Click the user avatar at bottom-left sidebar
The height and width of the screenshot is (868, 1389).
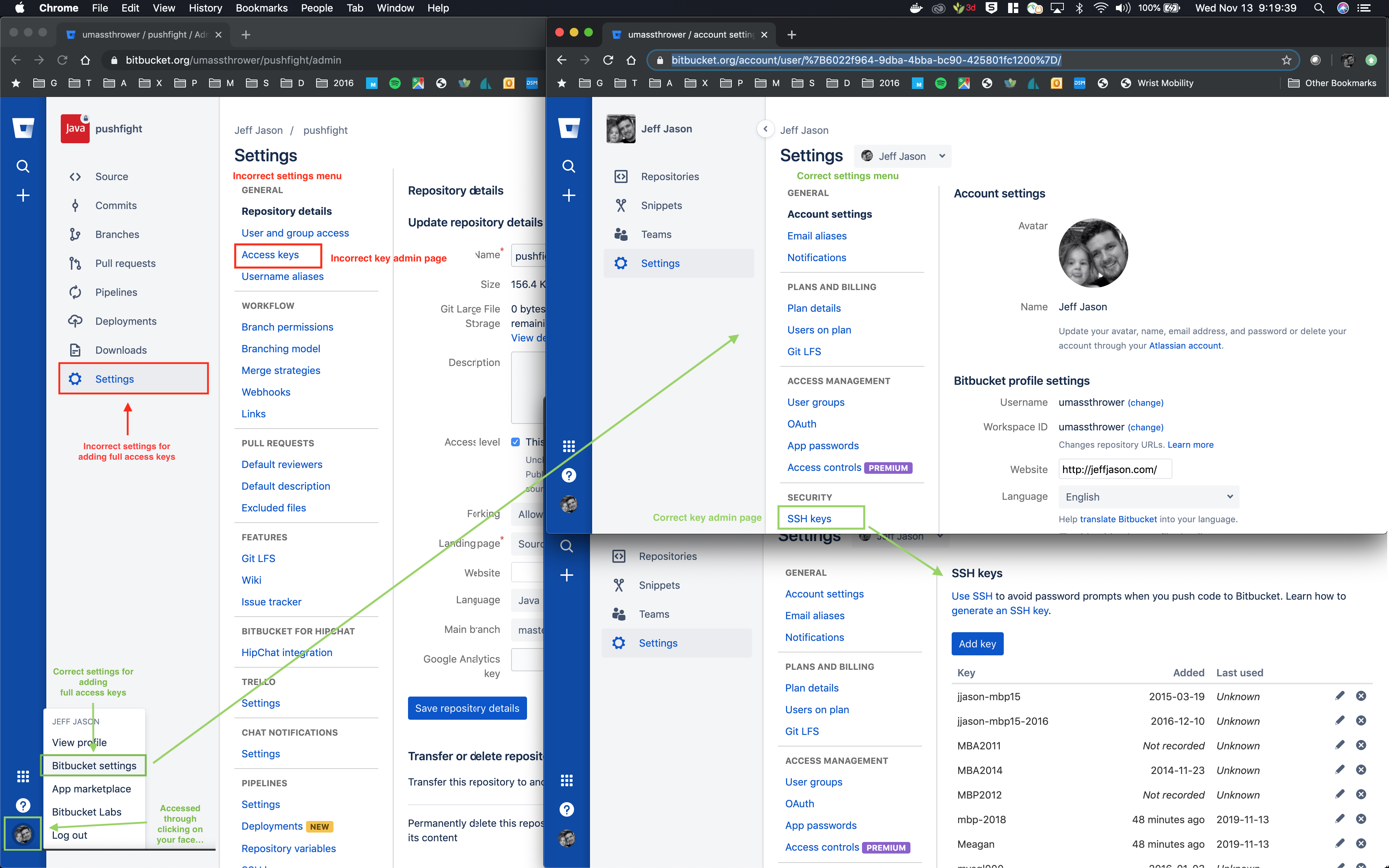pos(23,834)
